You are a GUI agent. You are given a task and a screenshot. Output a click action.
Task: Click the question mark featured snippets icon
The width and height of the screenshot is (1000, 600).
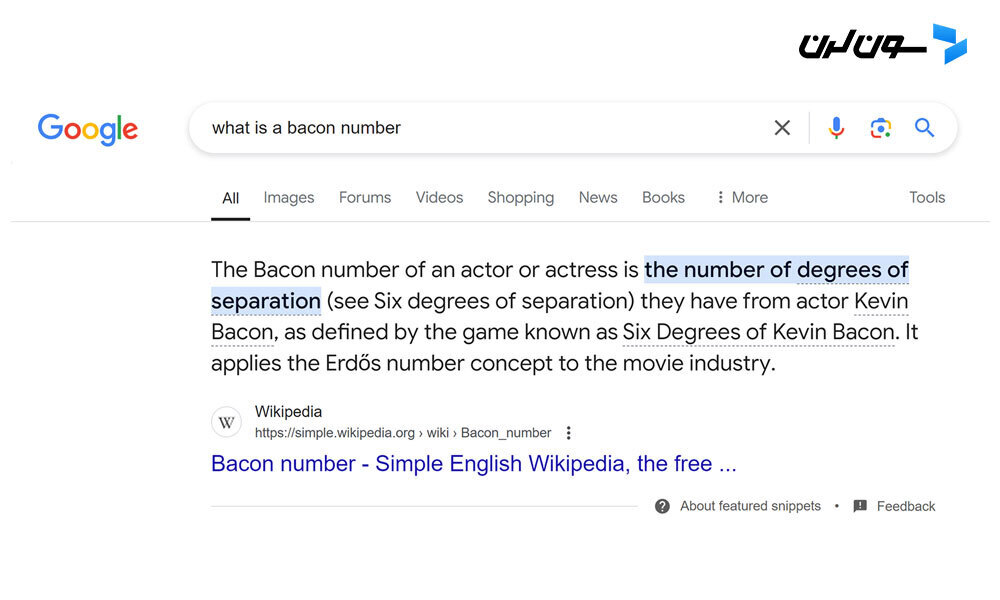(x=662, y=506)
